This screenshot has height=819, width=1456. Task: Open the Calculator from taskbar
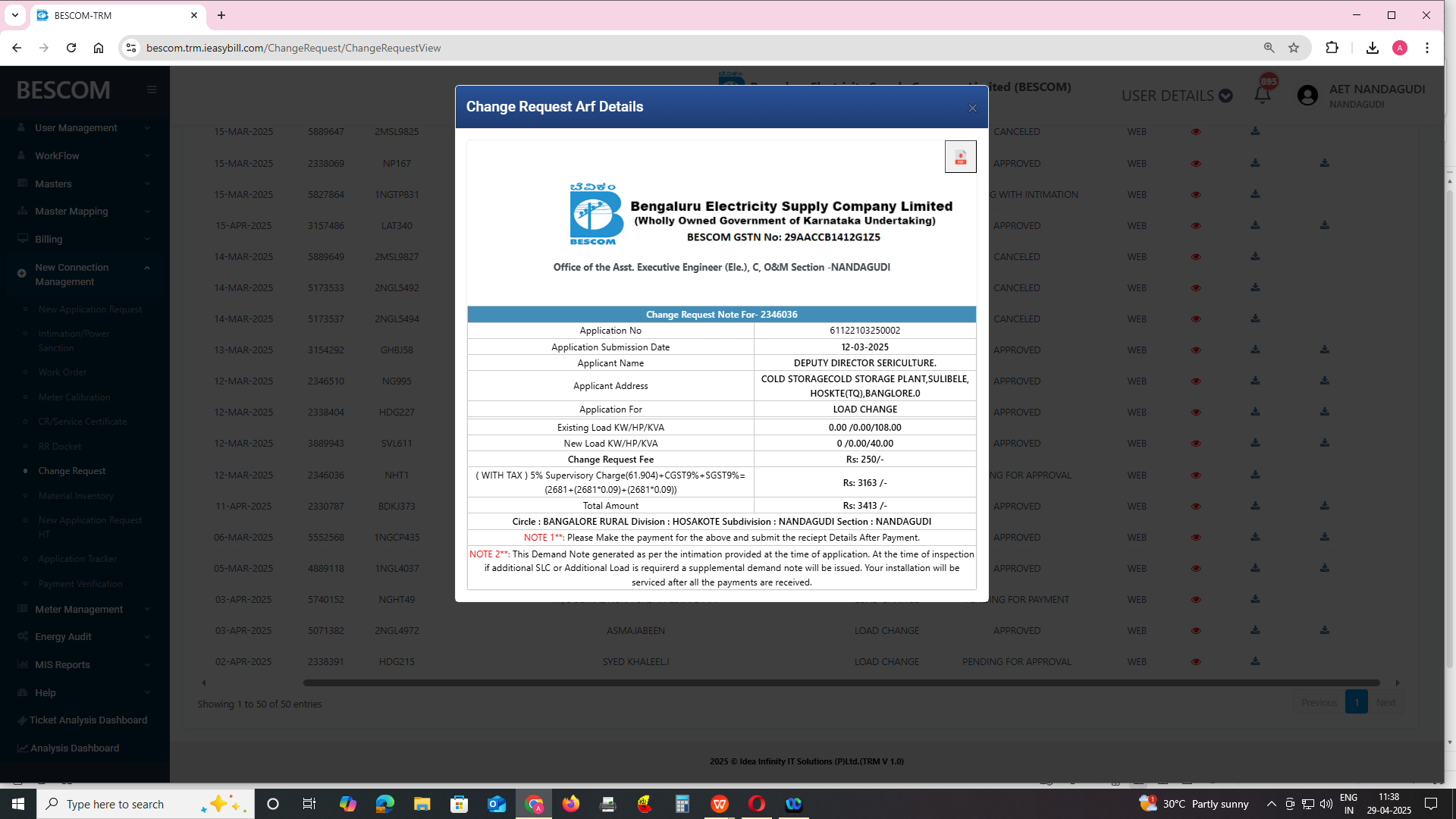pos(682,804)
